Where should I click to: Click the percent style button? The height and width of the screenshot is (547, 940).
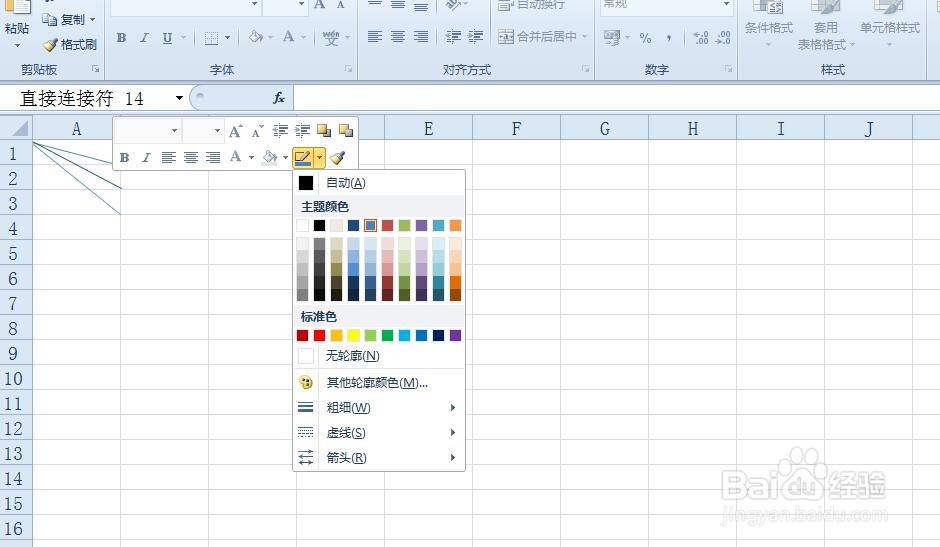point(645,38)
